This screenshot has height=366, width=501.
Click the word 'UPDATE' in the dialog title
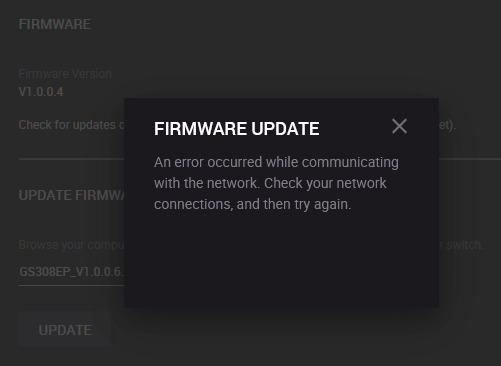285,129
